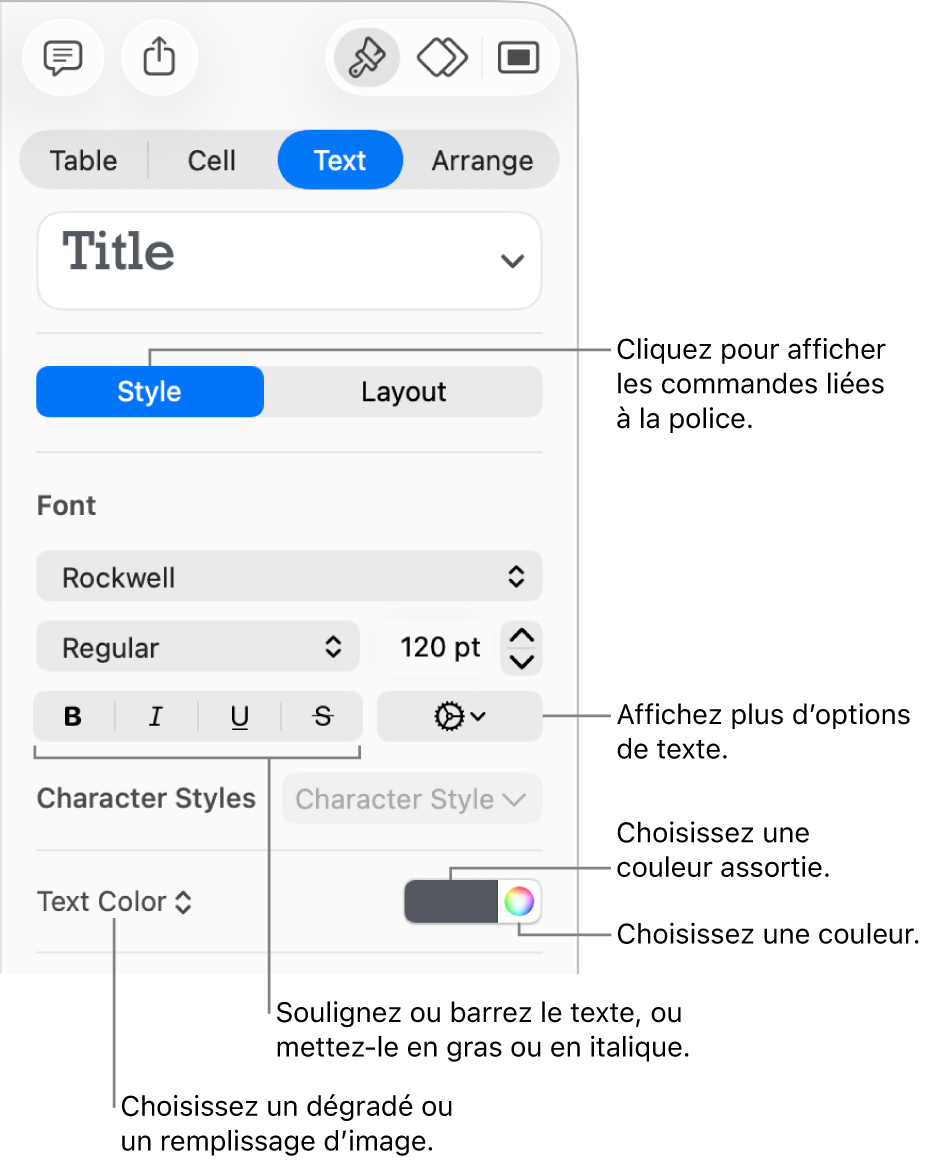Open the Title paragraph style dropdown
The height and width of the screenshot is (1160, 939).
(x=289, y=260)
